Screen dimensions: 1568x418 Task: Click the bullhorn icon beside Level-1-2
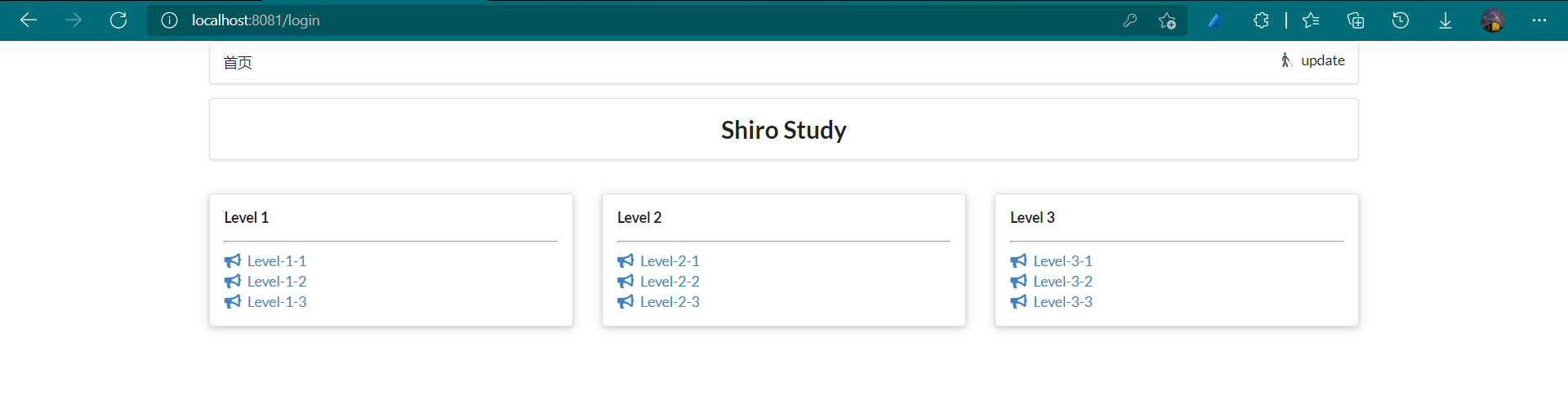coord(233,282)
